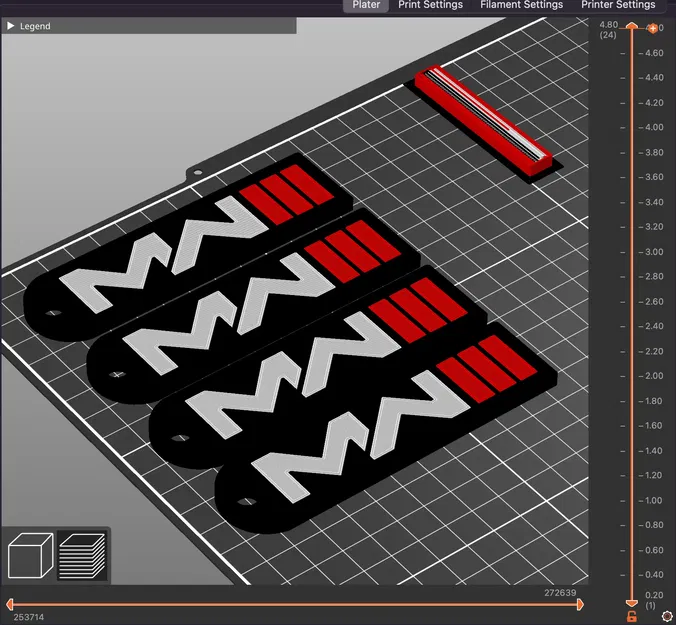676x625 pixels.
Task: Select the red wipe tower block
Action: coord(484,121)
